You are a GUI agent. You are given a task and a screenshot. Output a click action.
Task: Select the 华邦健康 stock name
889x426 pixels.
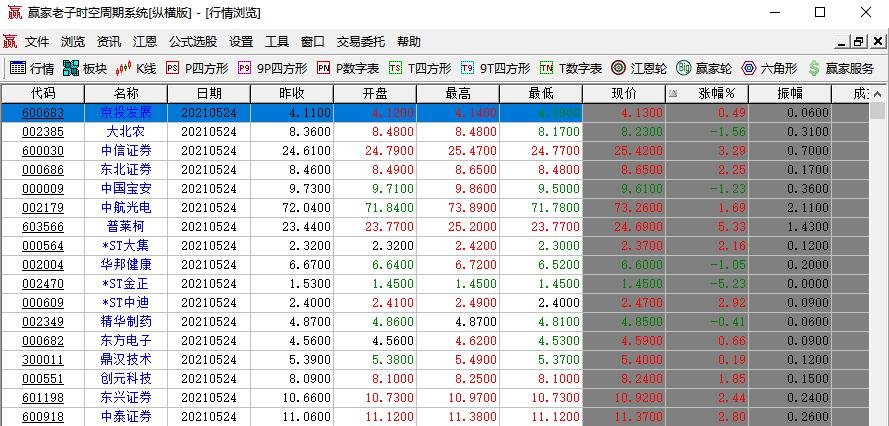[126, 264]
